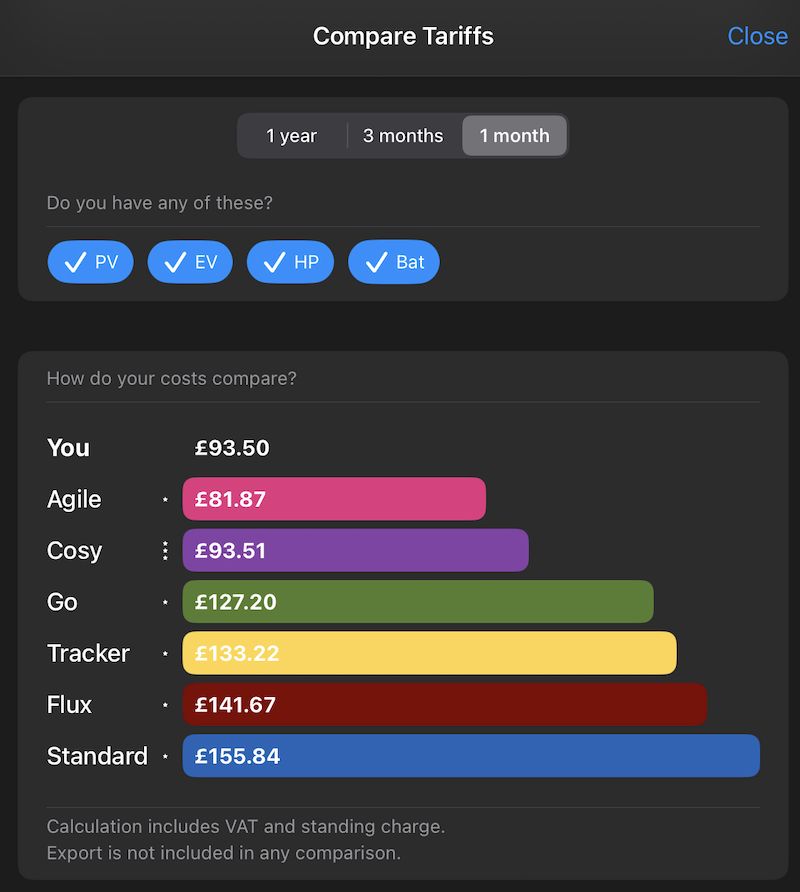
Task: Click the dot icon beside Go
Action: tap(165, 602)
